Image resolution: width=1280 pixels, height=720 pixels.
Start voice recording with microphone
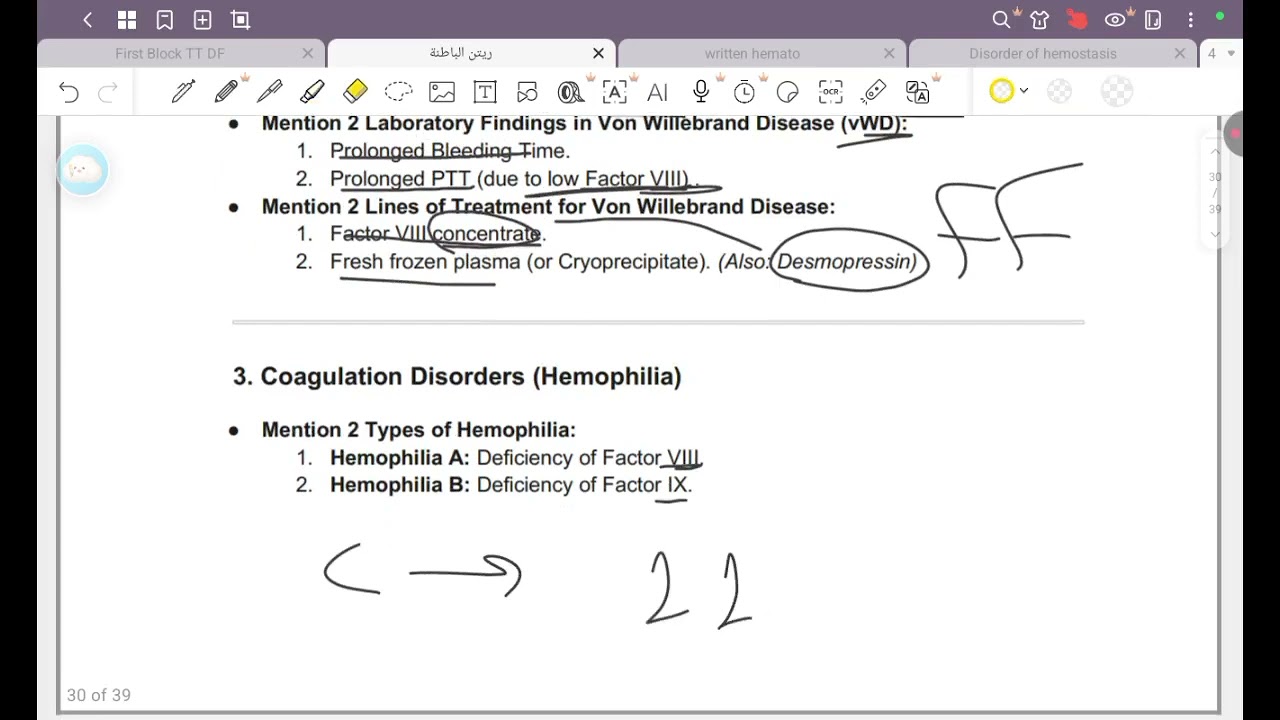[x=701, y=92]
